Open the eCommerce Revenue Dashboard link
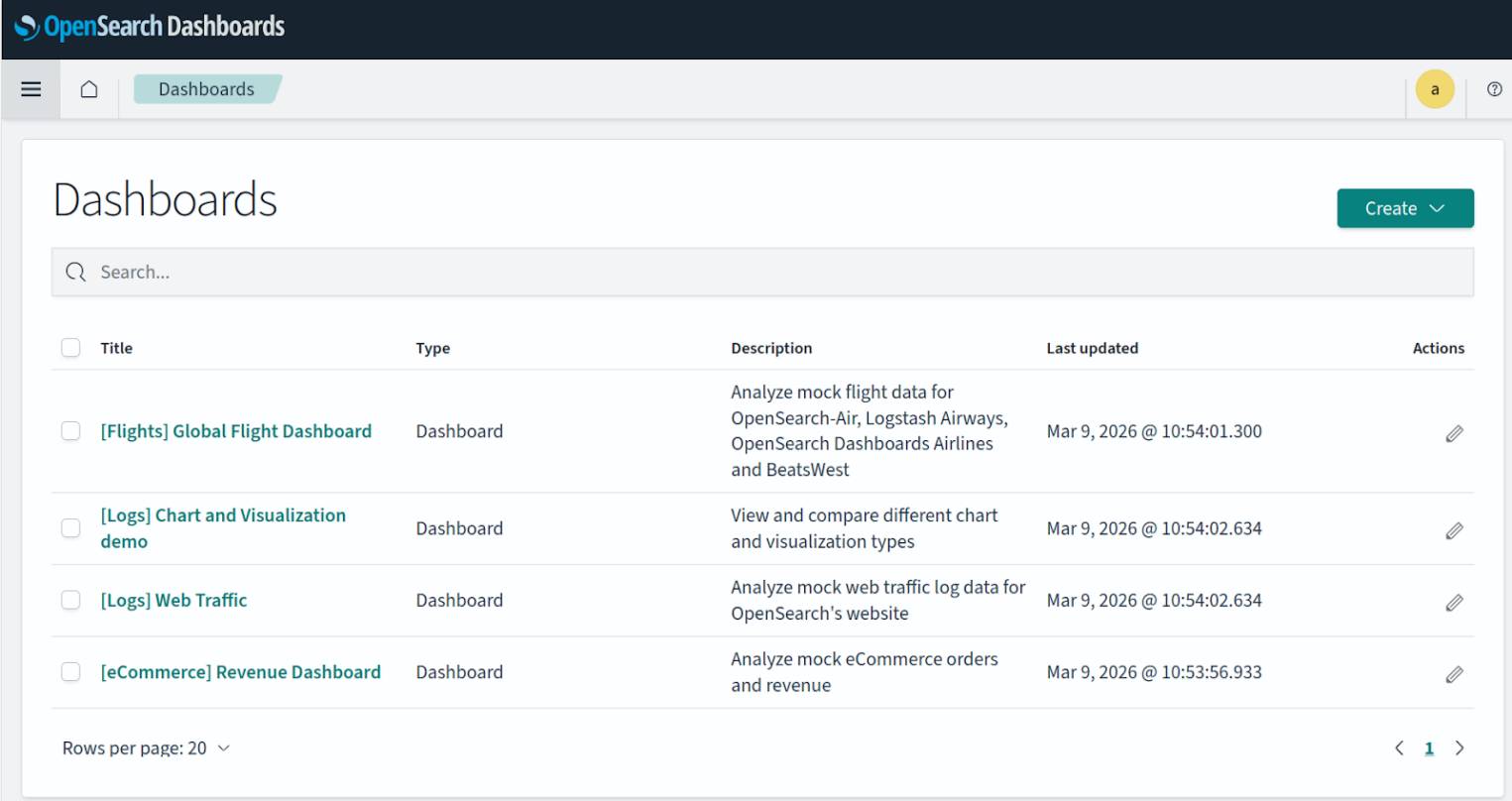Image resolution: width=1512 pixels, height=801 pixels. pos(240,672)
